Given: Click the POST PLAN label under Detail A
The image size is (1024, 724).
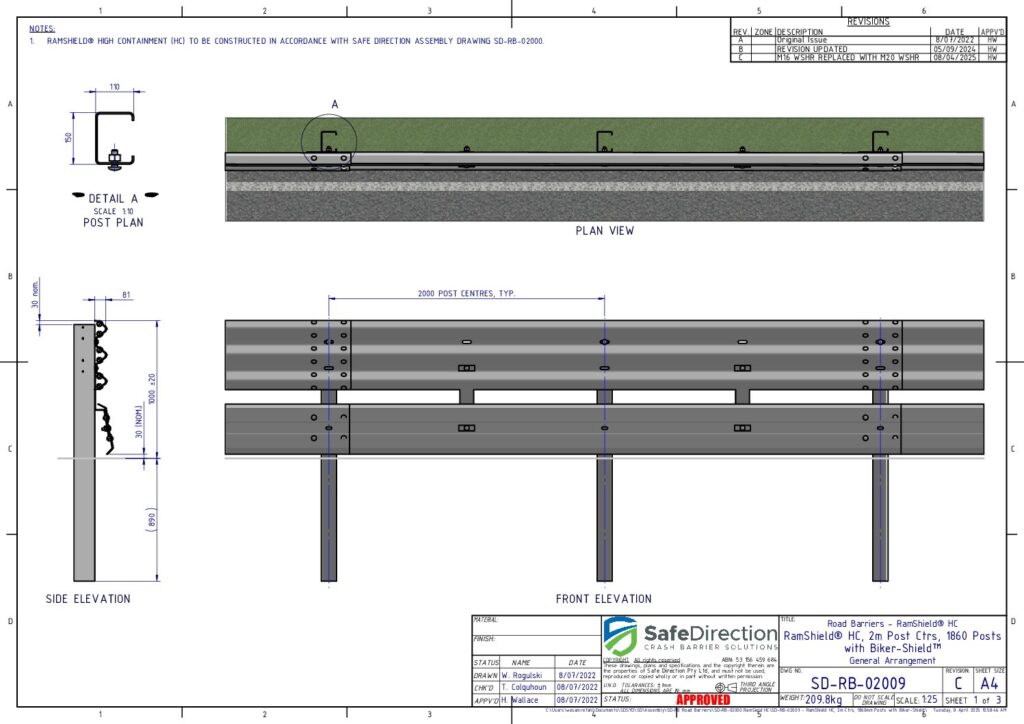Looking at the screenshot, I should tap(113, 222).
